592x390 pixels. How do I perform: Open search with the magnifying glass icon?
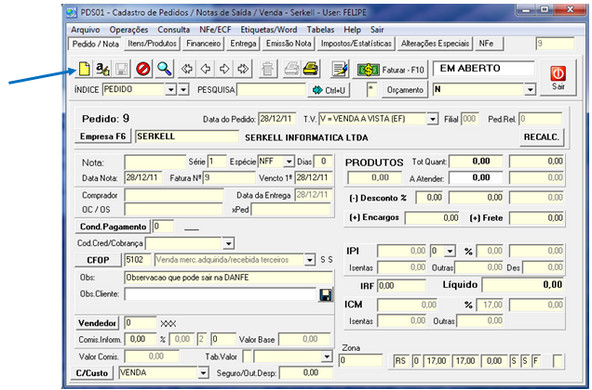(x=165, y=69)
